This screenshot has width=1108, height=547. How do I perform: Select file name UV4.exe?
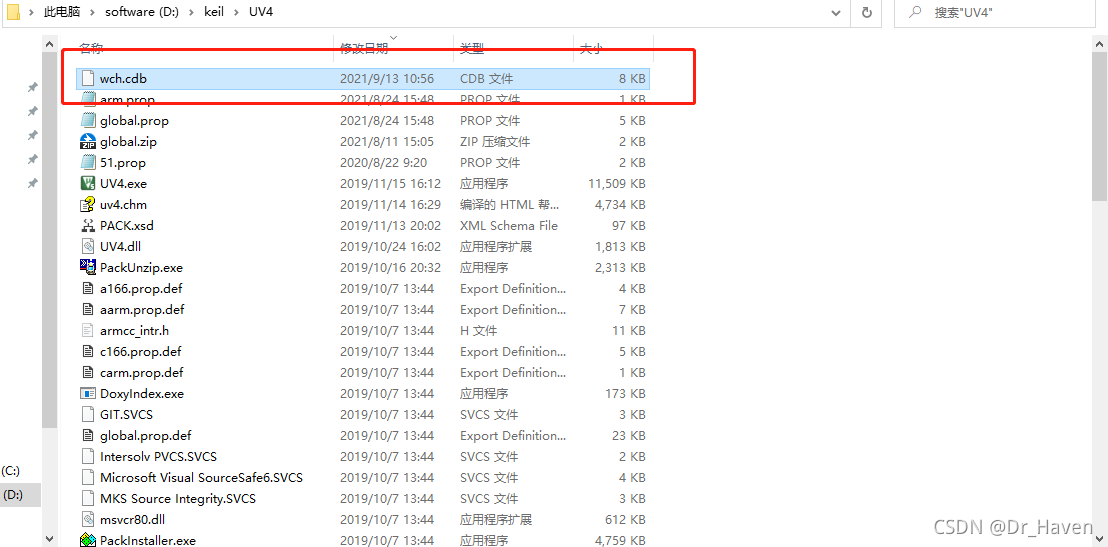click(124, 184)
